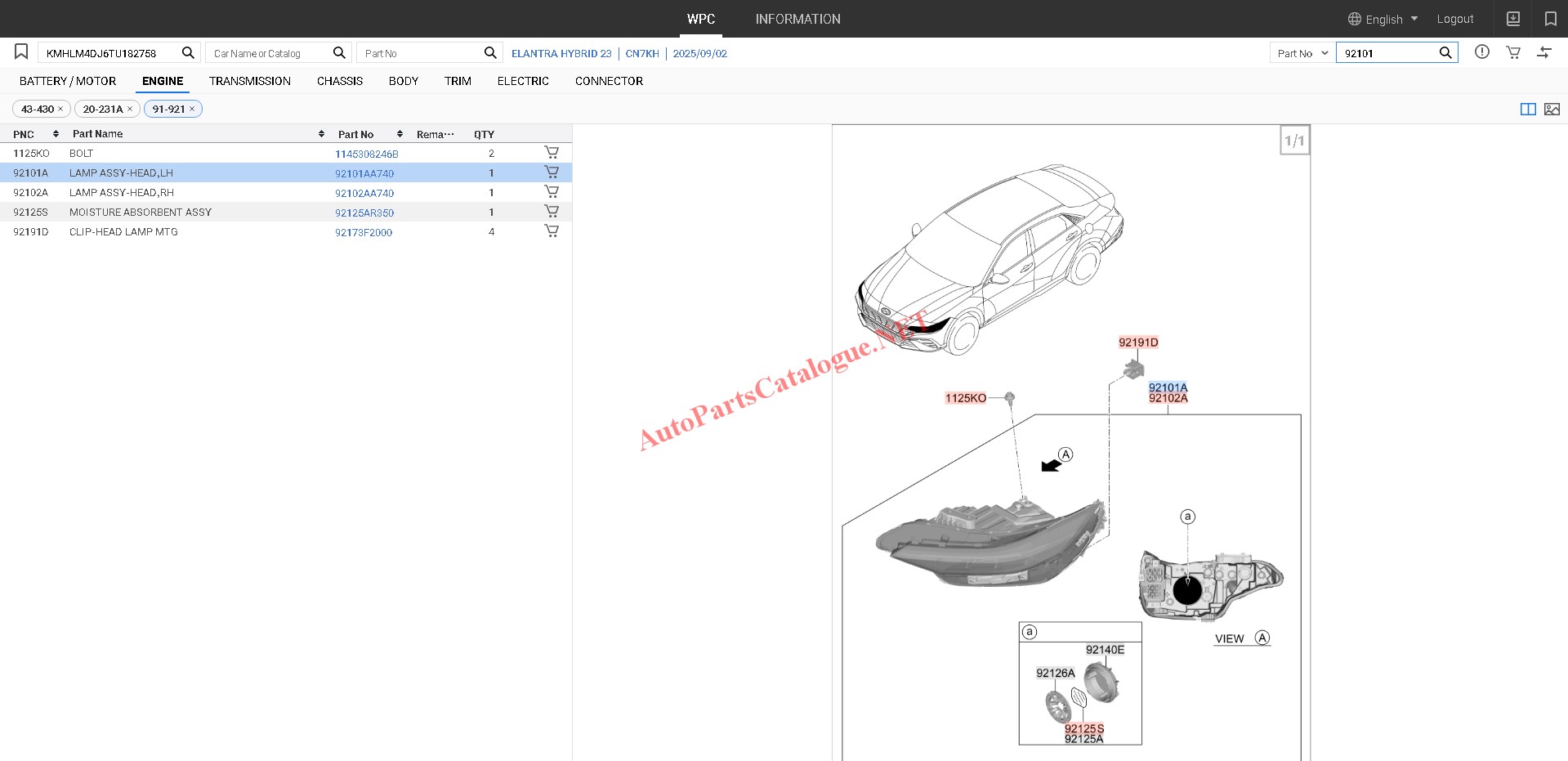
Task: Click the compare swap arrows icon
Action: tap(1544, 52)
